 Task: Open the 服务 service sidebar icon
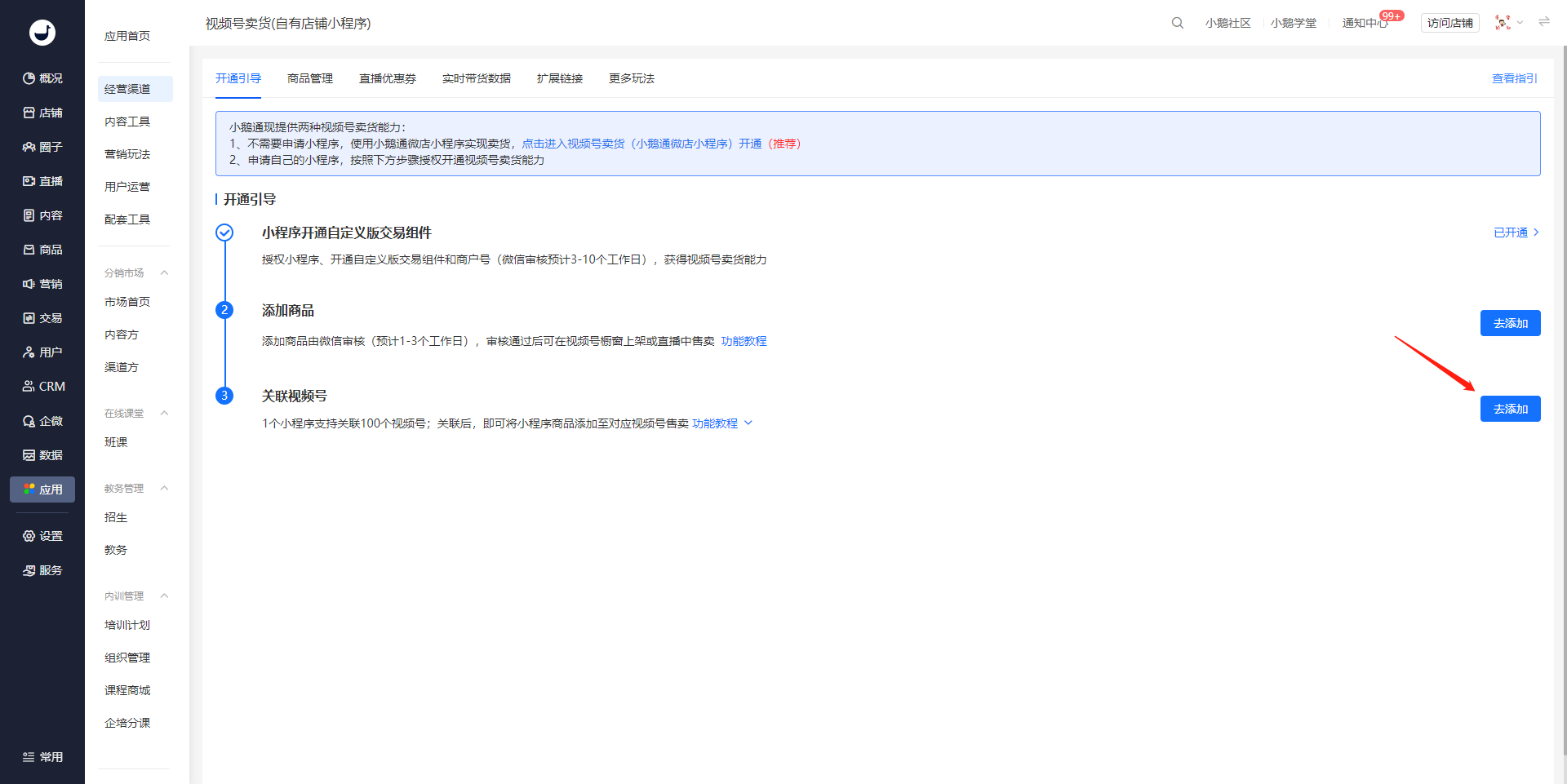pos(29,570)
